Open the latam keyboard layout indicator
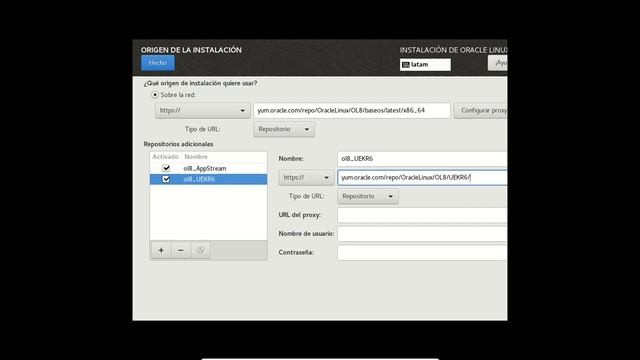This screenshot has width=640, height=360. tap(425, 64)
